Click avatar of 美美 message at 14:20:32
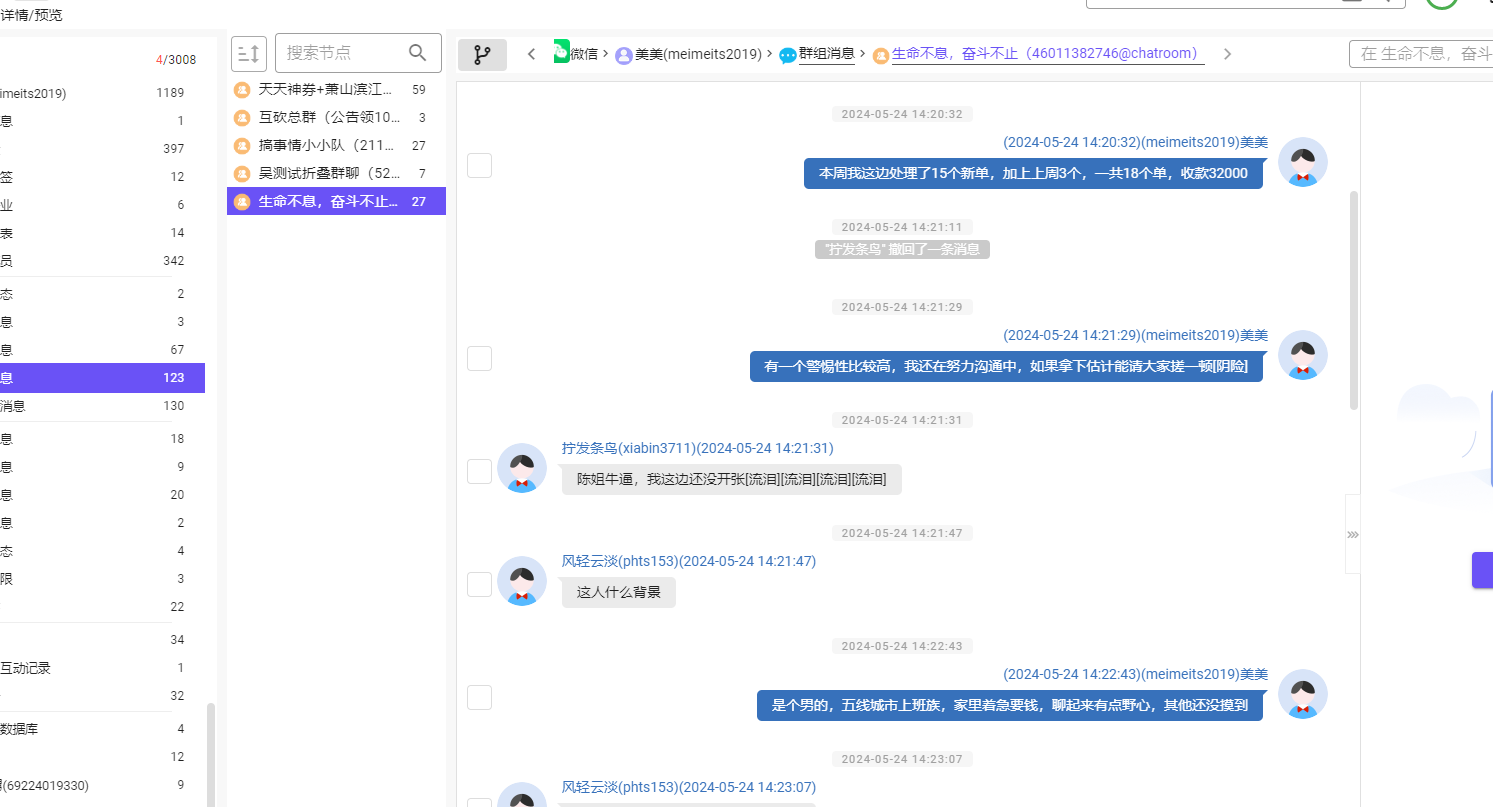1493x807 pixels. point(1303,162)
